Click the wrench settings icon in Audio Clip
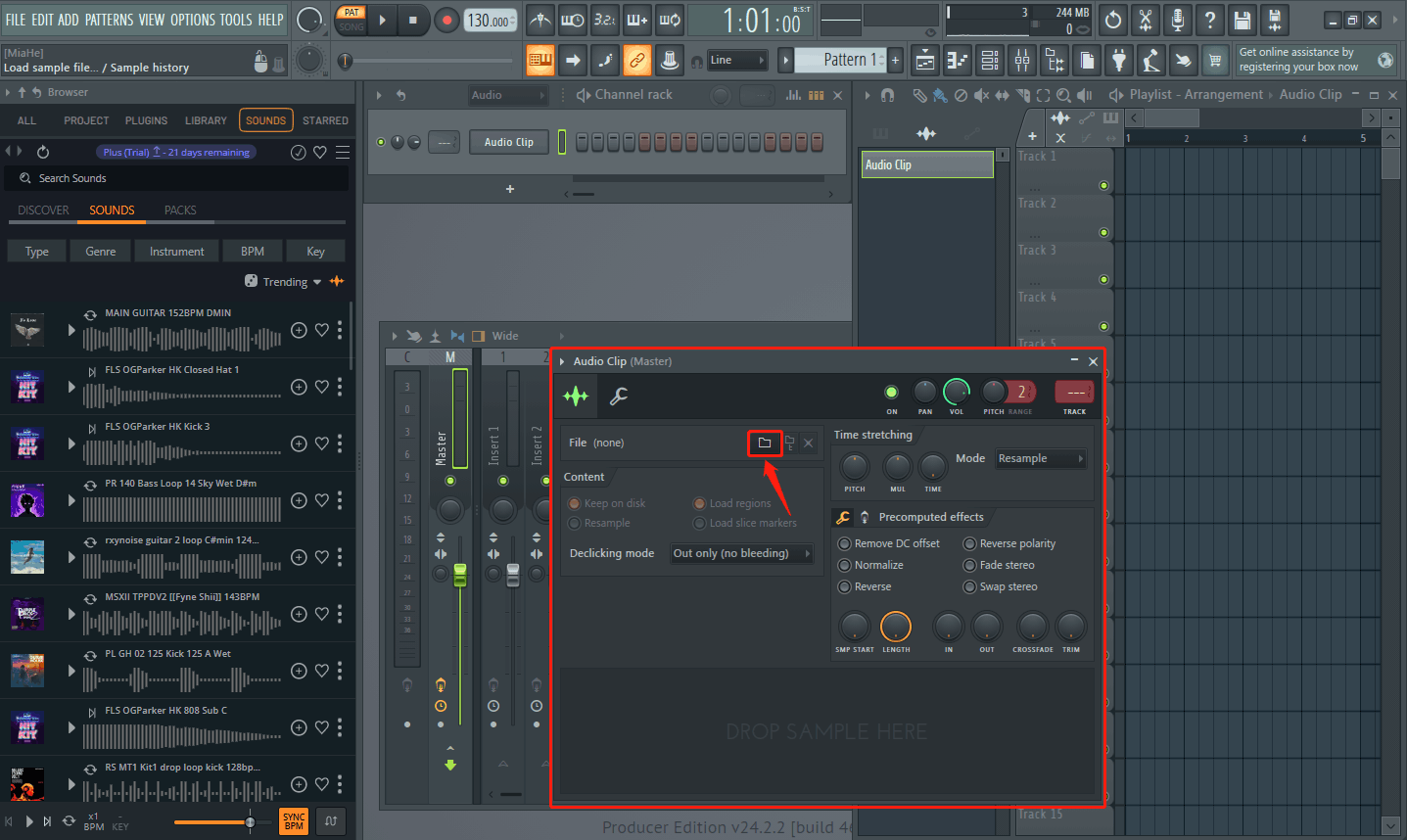This screenshot has height=840, width=1407. (619, 396)
